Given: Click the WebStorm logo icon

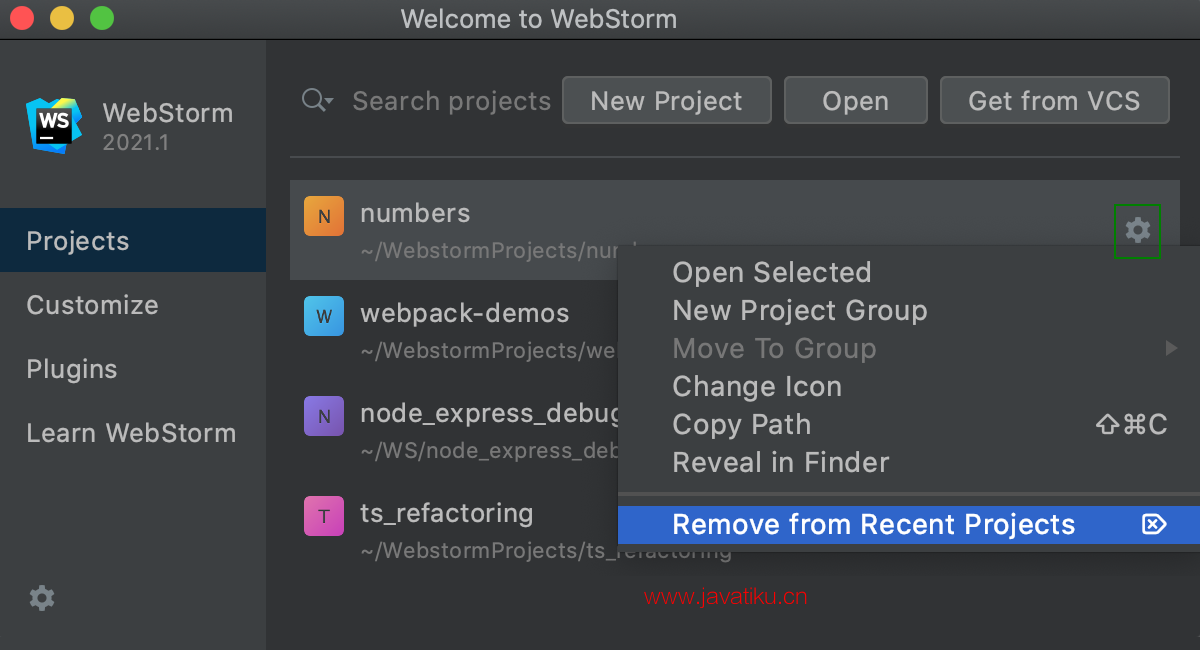Looking at the screenshot, I should tap(54, 125).
